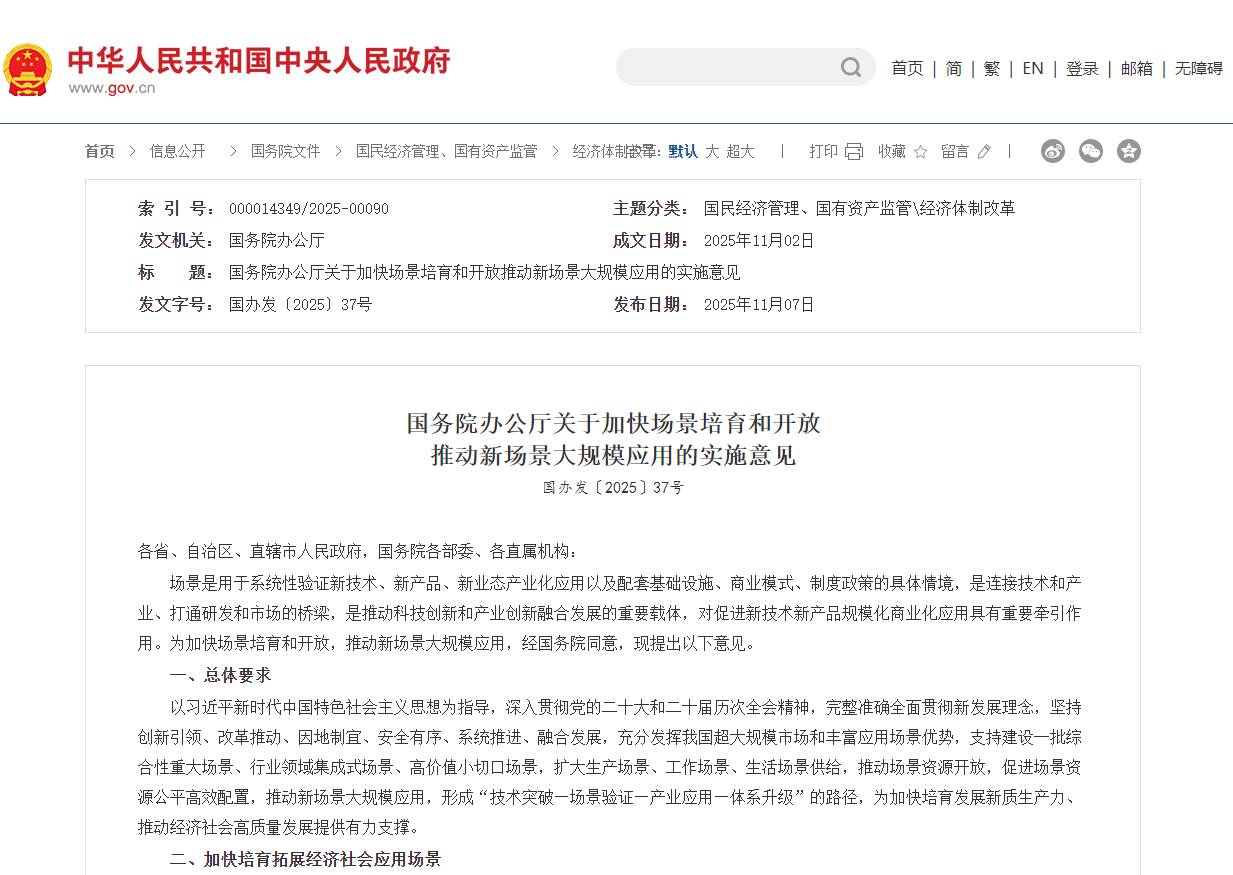Viewport: 1233px width, 875px height.
Task: Switch to traditional Chinese 繁
Action: point(991,68)
